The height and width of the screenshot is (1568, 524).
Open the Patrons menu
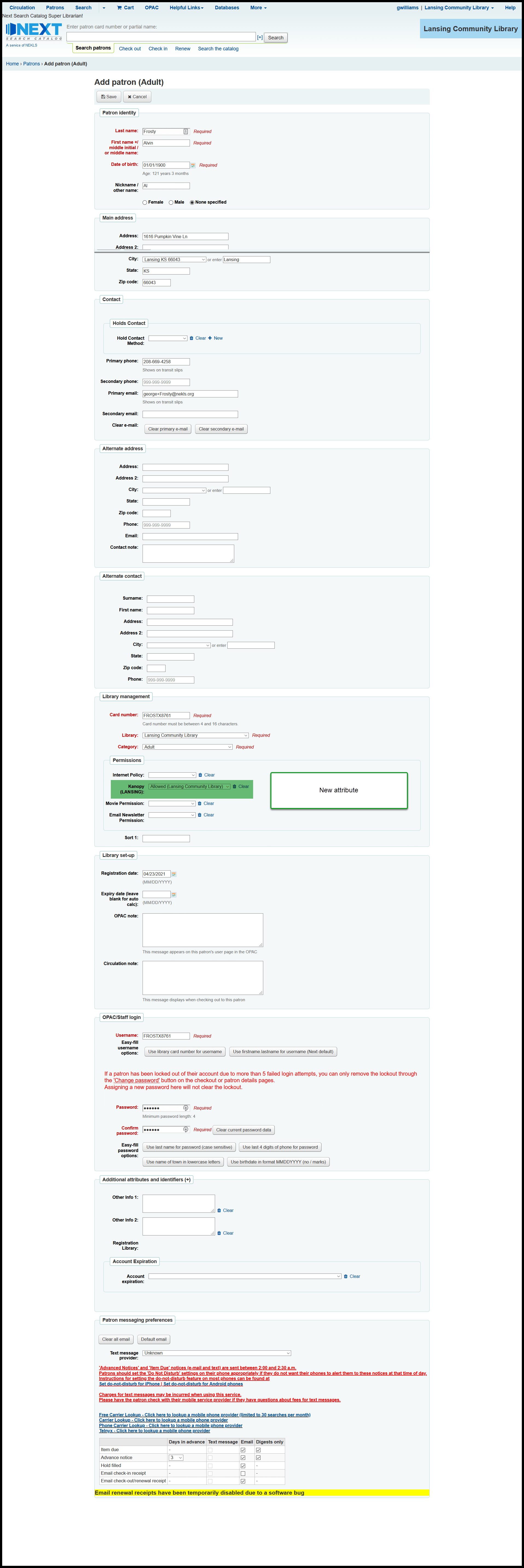[x=55, y=8]
